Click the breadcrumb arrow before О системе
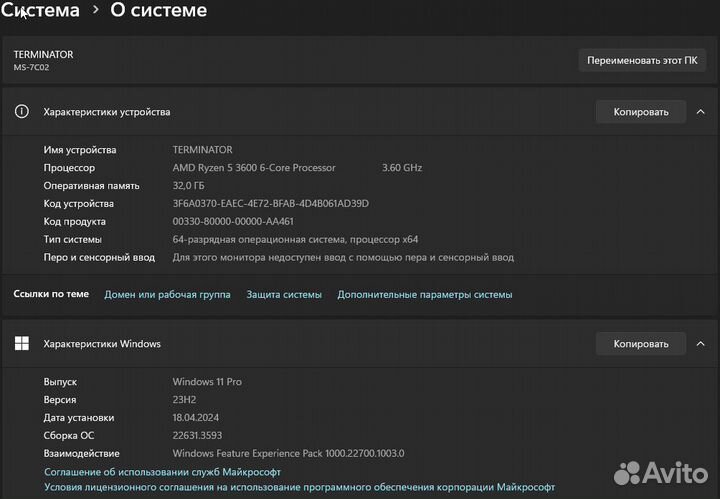 (x=95, y=11)
